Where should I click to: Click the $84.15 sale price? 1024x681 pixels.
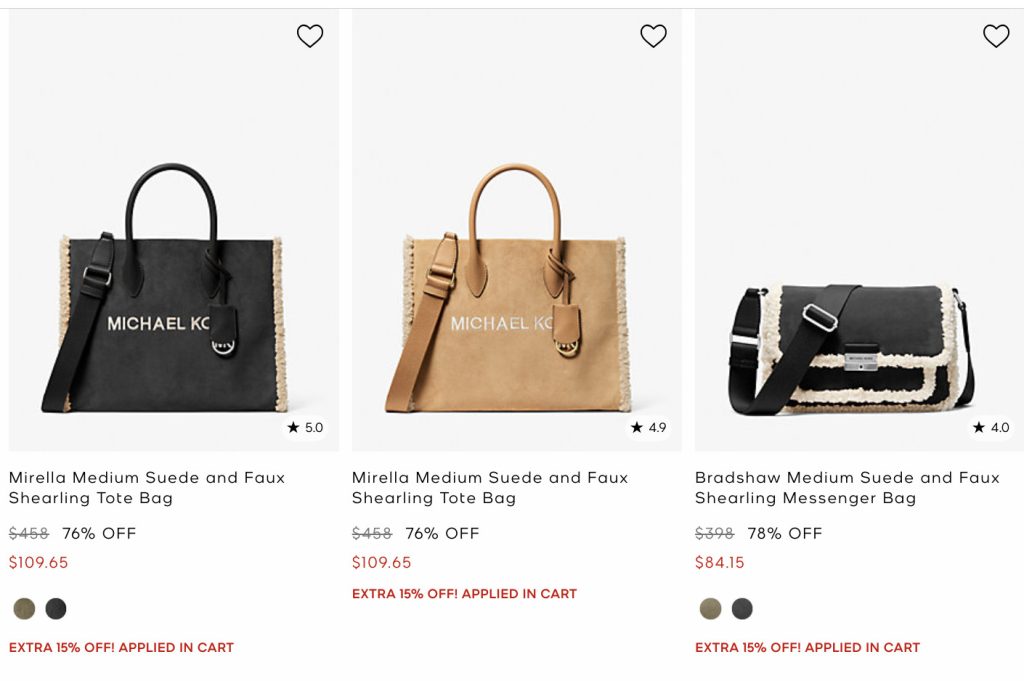(720, 562)
